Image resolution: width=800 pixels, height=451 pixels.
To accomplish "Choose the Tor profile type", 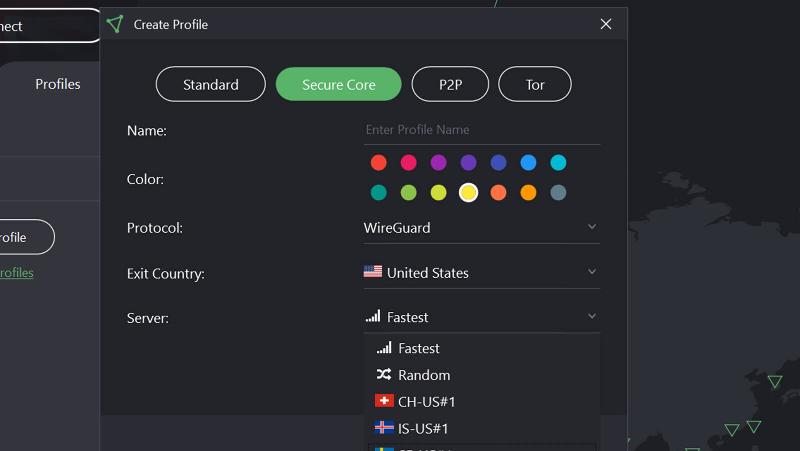I will pos(535,84).
